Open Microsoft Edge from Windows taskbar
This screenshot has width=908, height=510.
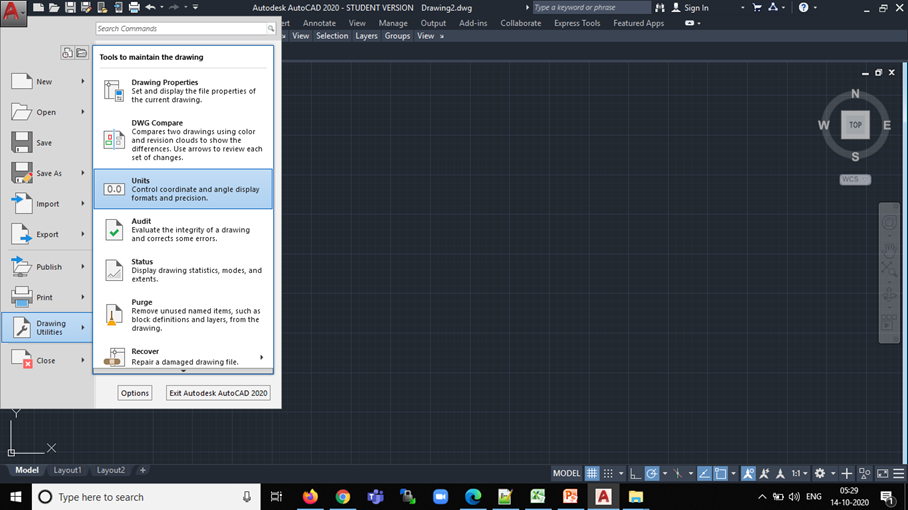(x=473, y=497)
